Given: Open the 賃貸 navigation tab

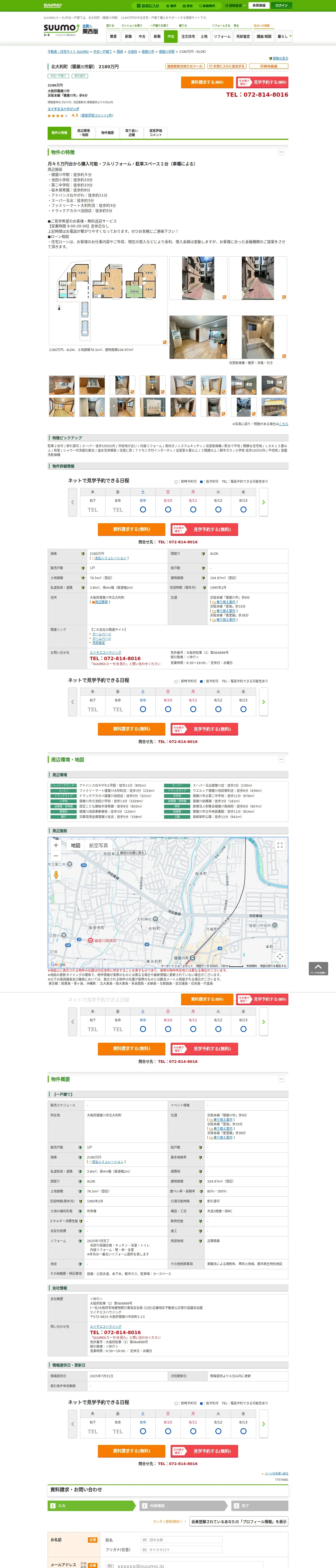Looking at the screenshot, I should 113,37.
